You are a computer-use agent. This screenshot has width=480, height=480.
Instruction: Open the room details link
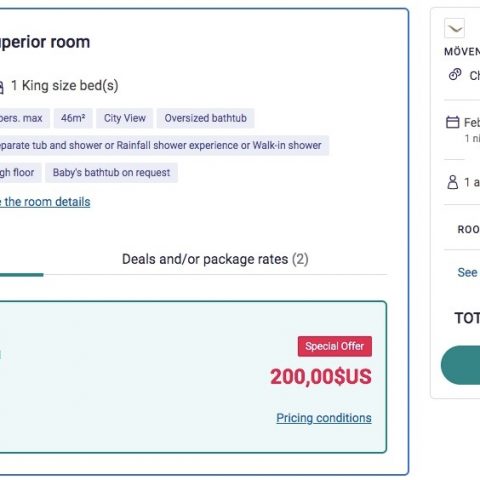point(45,202)
